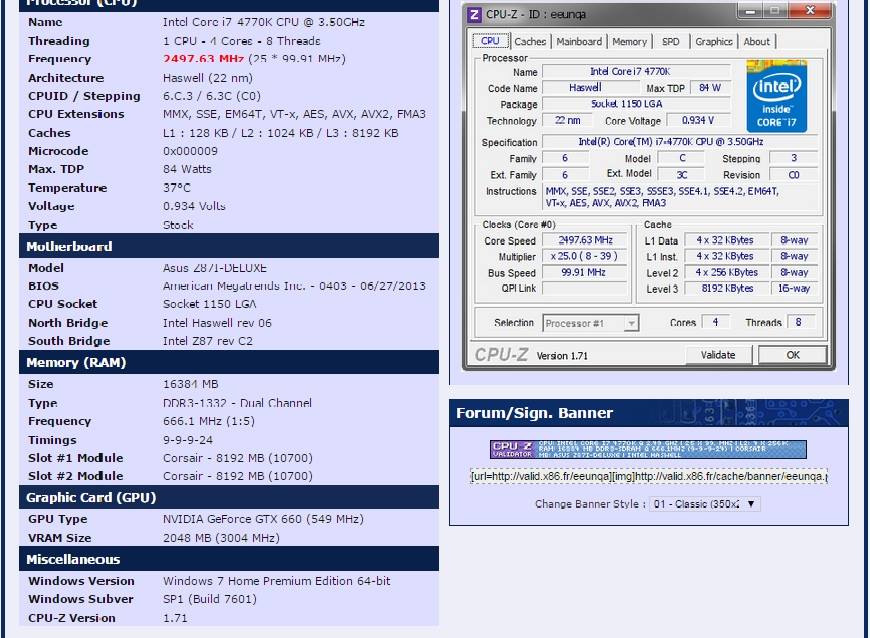The image size is (870, 638).
Task: Click the Technology field '22 nm' in CPU-Z
Action: click(568, 120)
